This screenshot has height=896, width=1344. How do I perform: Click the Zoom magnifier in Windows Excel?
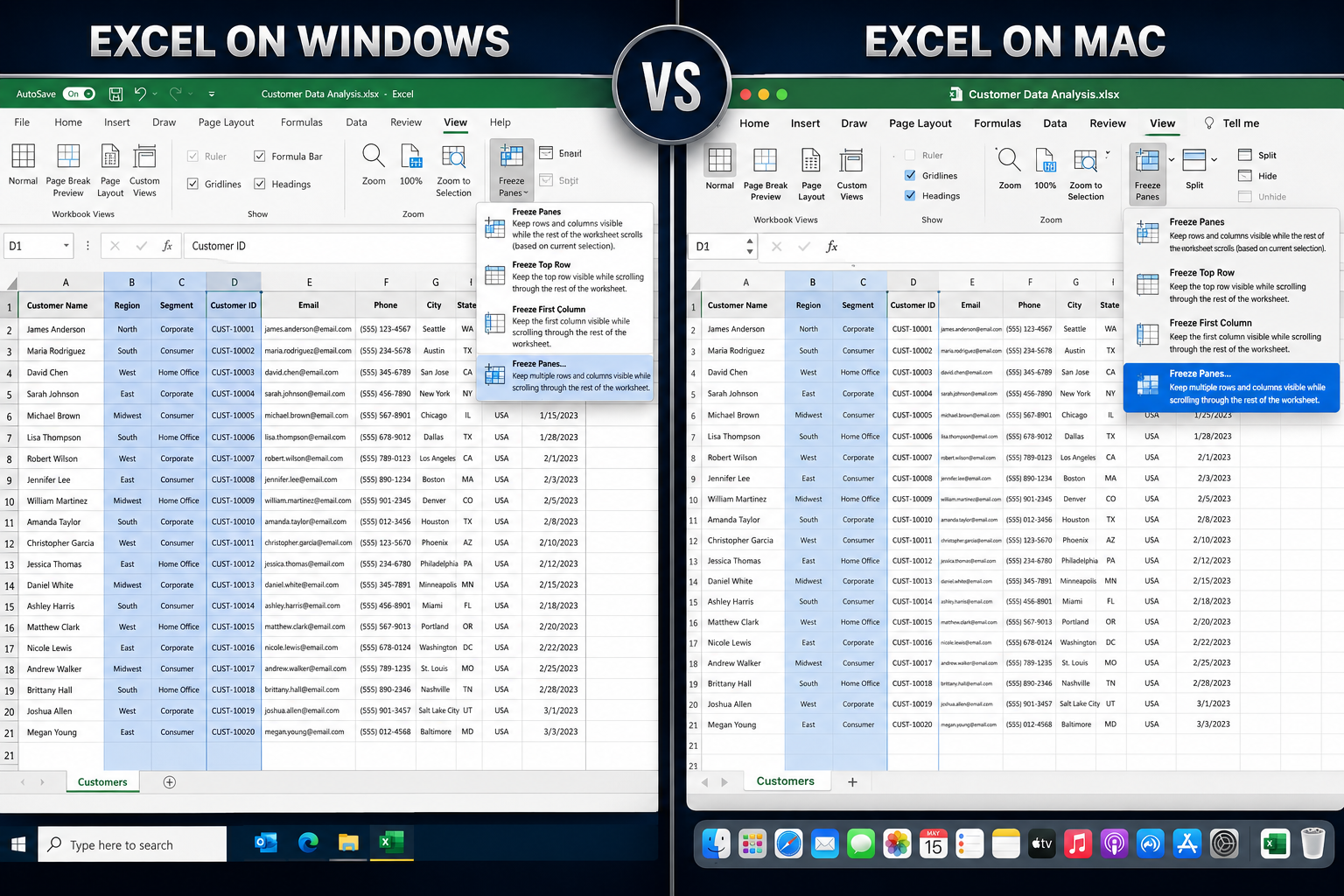coord(374,164)
